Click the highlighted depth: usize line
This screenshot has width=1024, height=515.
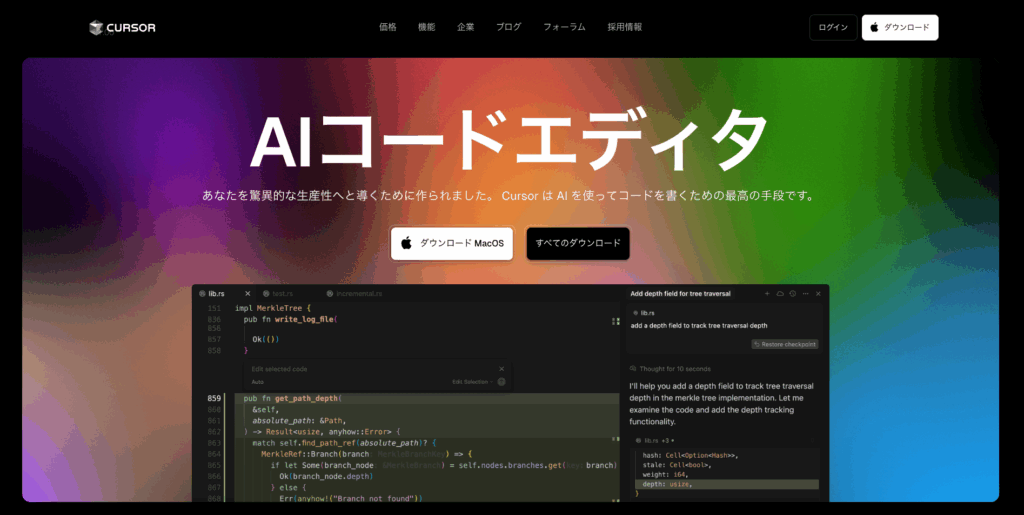pos(726,484)
